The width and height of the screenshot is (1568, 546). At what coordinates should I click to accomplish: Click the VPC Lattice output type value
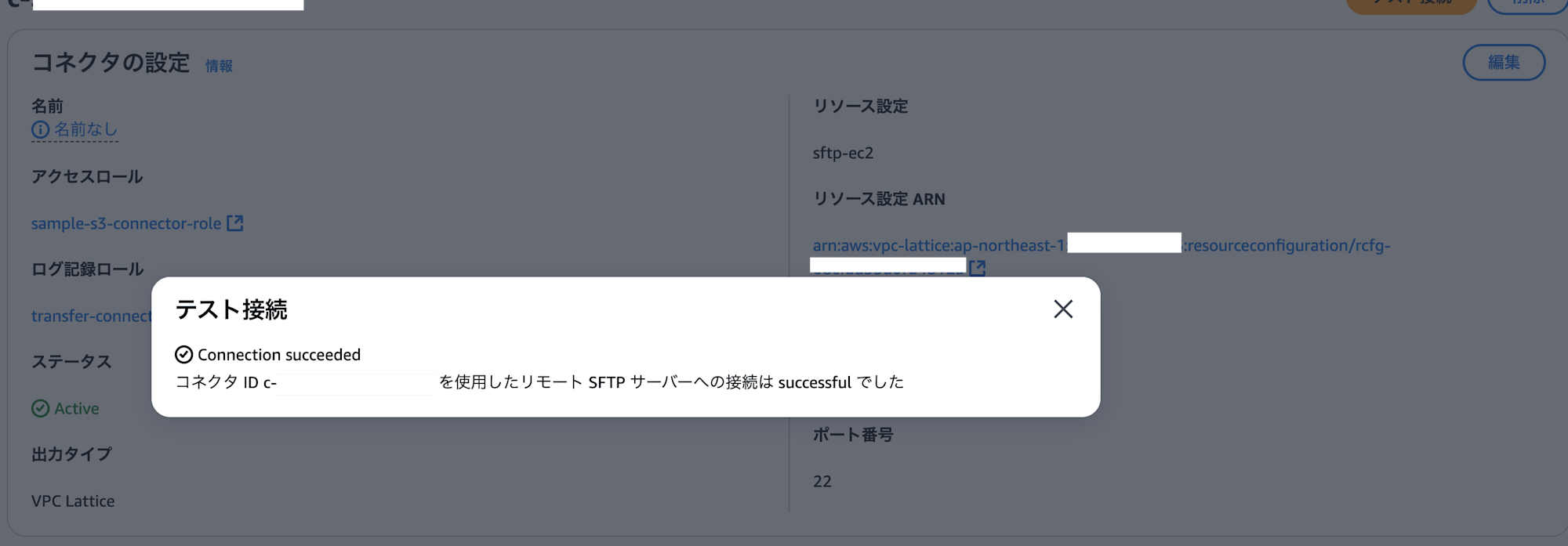pyautogui.click(x=73, y=501)
